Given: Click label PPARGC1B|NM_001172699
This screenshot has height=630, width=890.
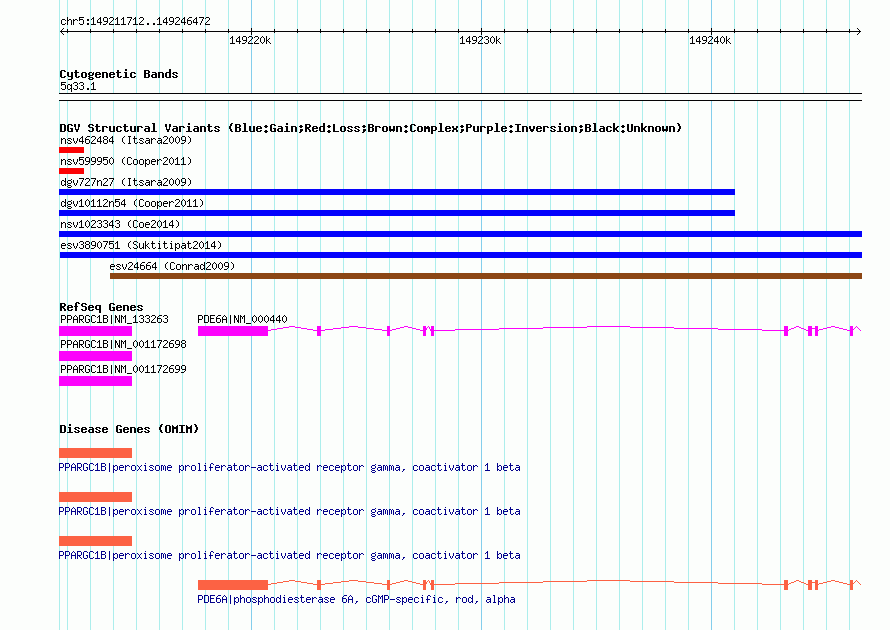Looking at the screenshot, I should pos(123,369).
